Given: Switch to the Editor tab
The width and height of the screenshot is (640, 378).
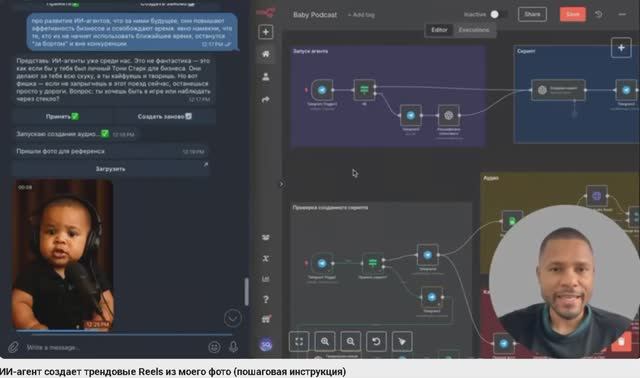Looking at the screenshot, I should (439, 30).
